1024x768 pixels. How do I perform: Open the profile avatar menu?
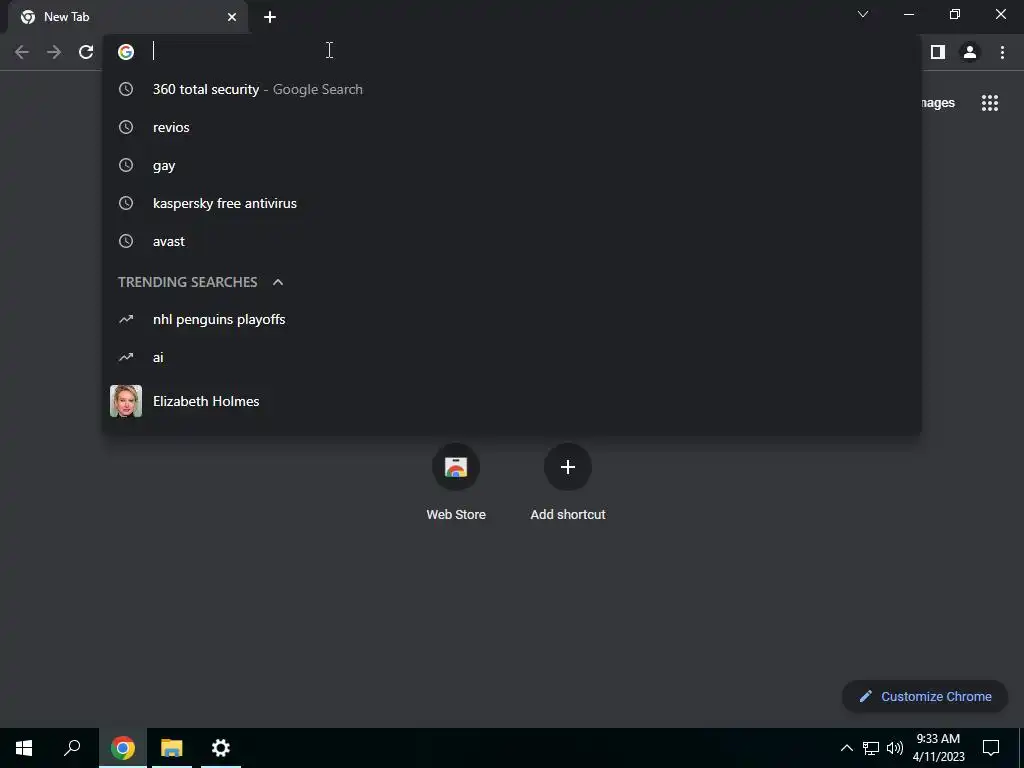point(970,52)
